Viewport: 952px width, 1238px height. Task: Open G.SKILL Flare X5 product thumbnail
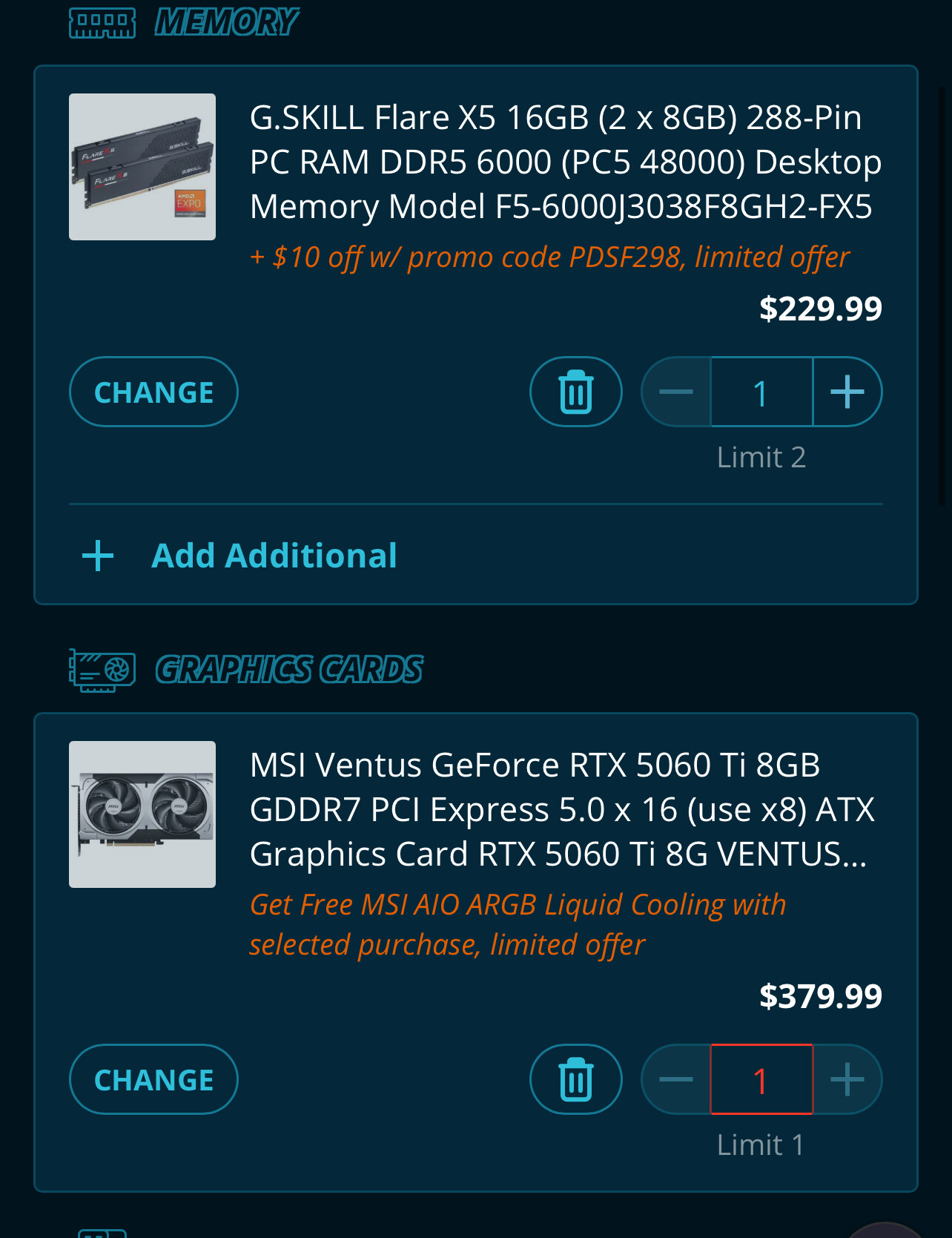(142, 167)
